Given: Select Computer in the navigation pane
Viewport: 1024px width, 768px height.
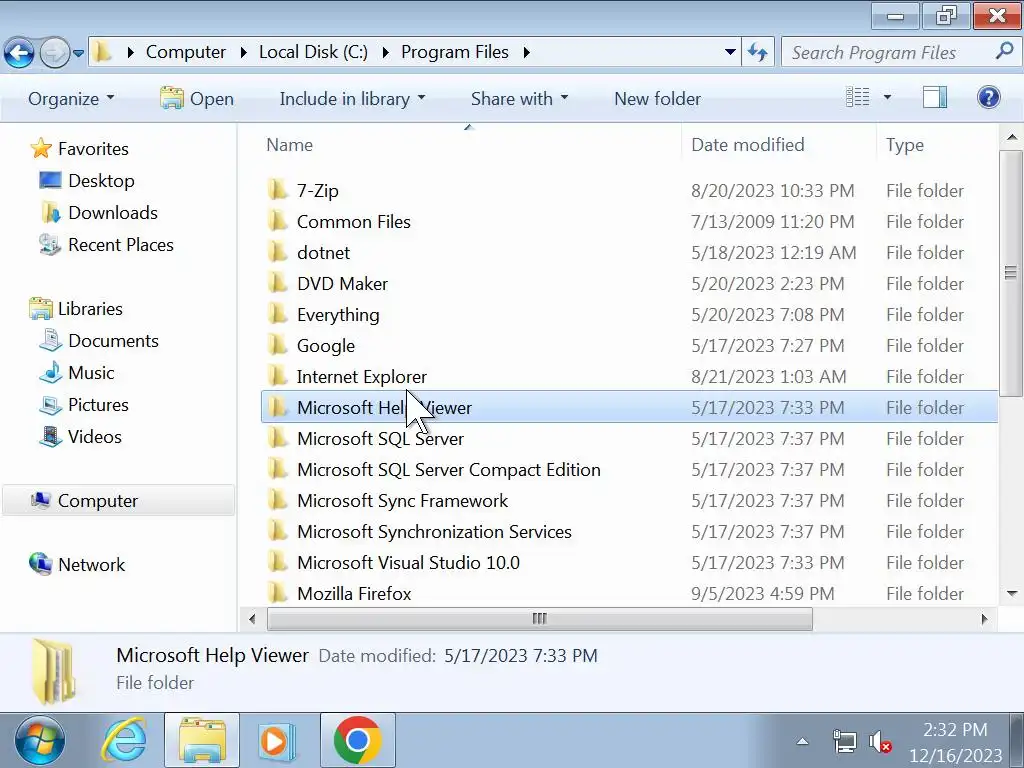Looking at the screenshot, I should (118, 501).
